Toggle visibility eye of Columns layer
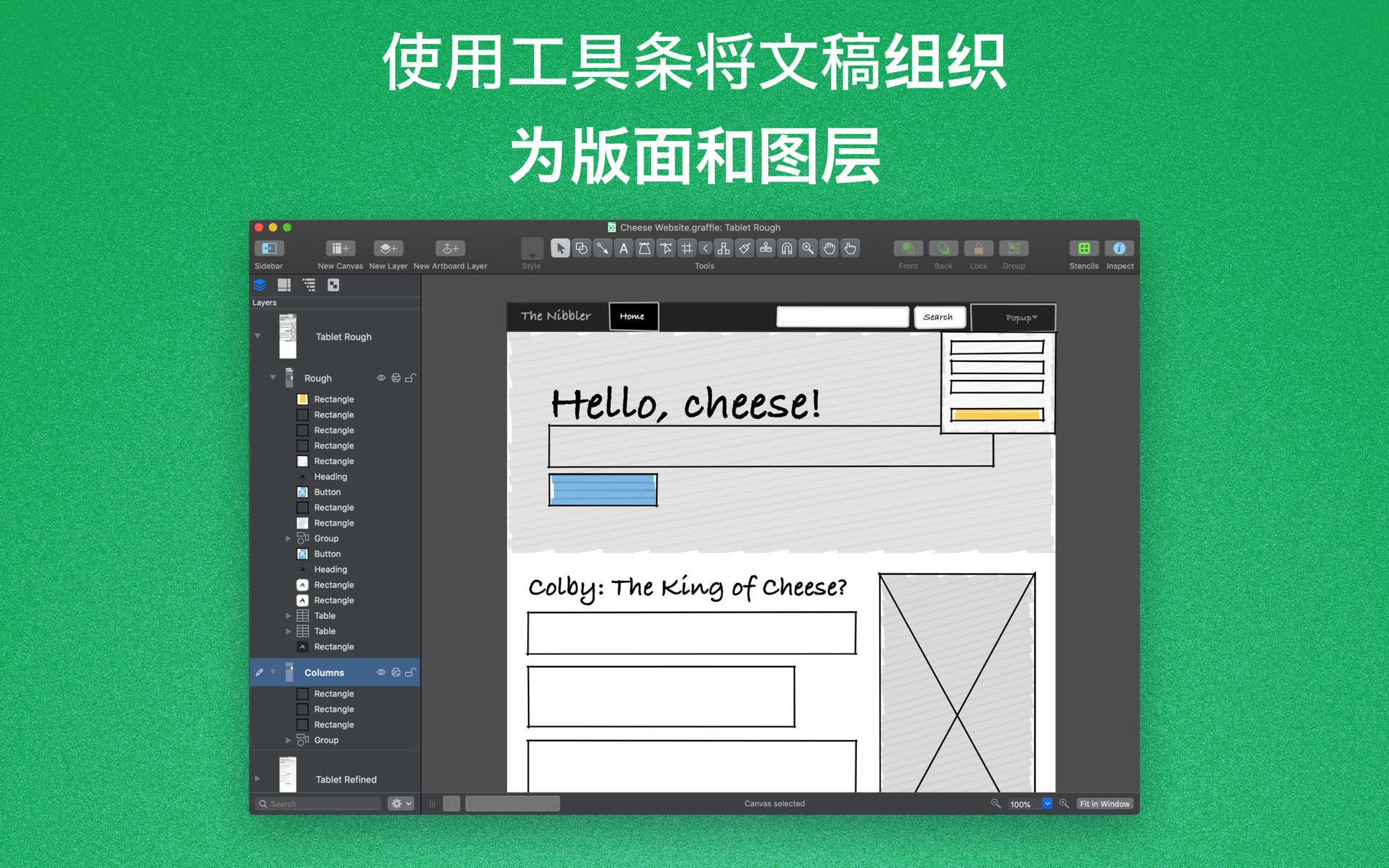1389x868 pixels. (x=381, y=672)
